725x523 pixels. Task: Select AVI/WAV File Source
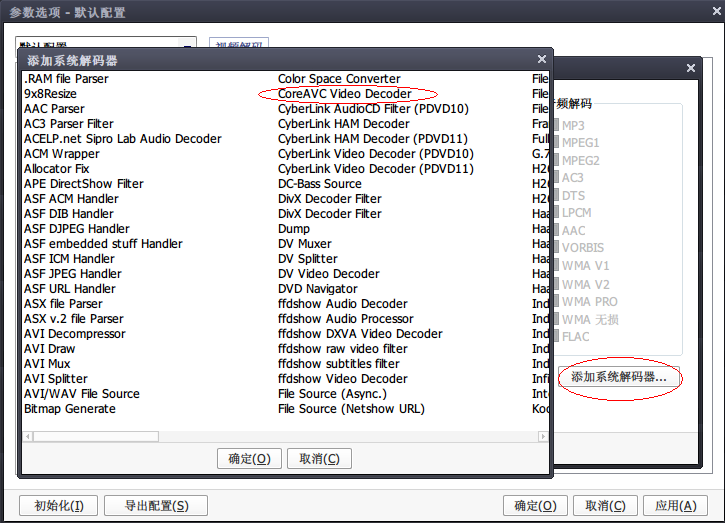pos(82,394)
